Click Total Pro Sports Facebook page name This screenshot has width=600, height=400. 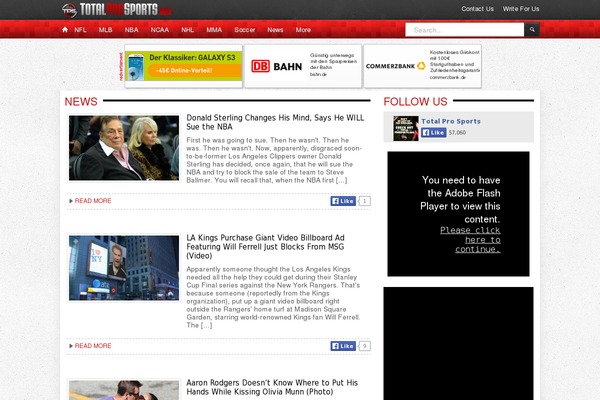(451, 121)
